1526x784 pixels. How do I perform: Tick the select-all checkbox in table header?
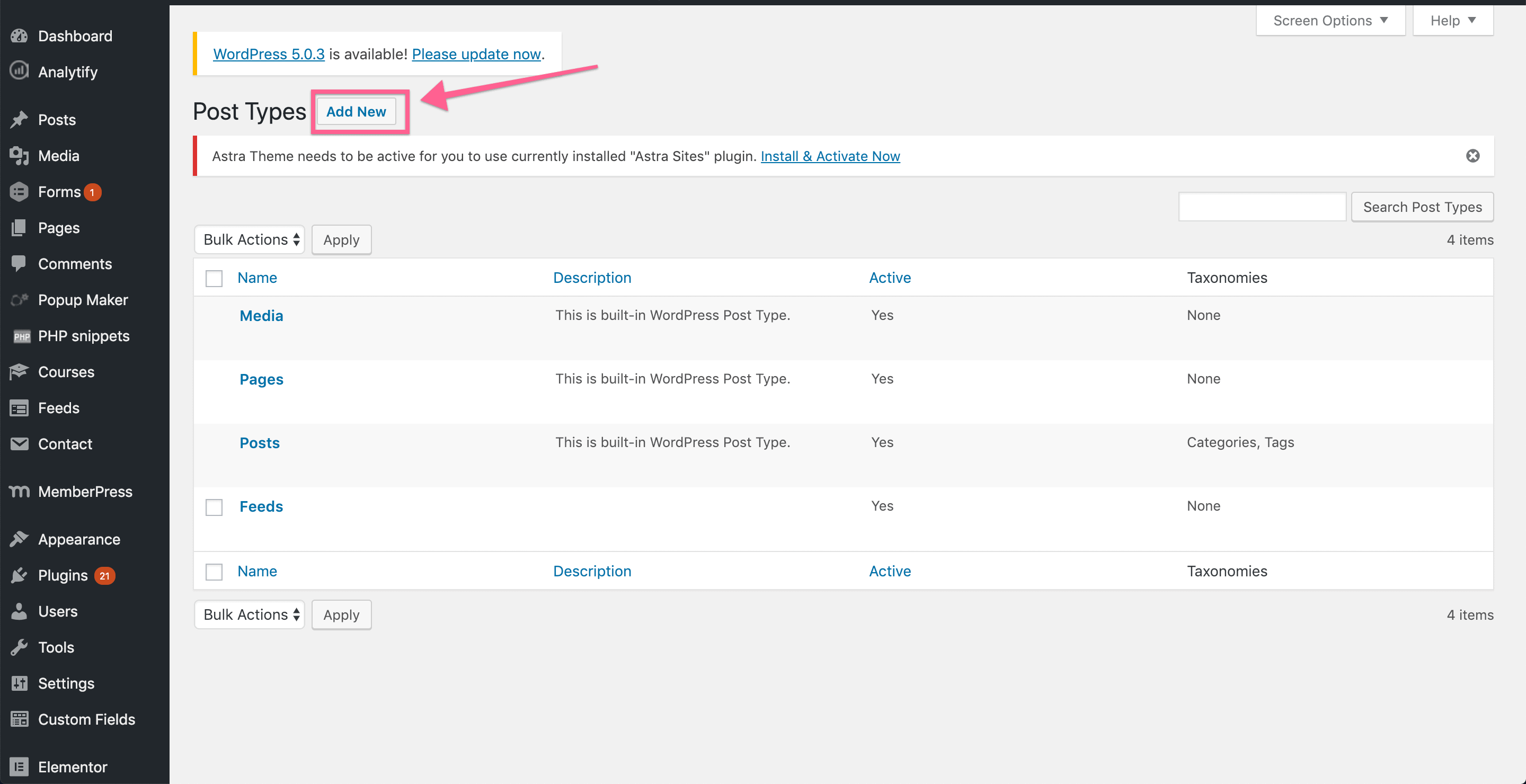[x=214, y=278]
